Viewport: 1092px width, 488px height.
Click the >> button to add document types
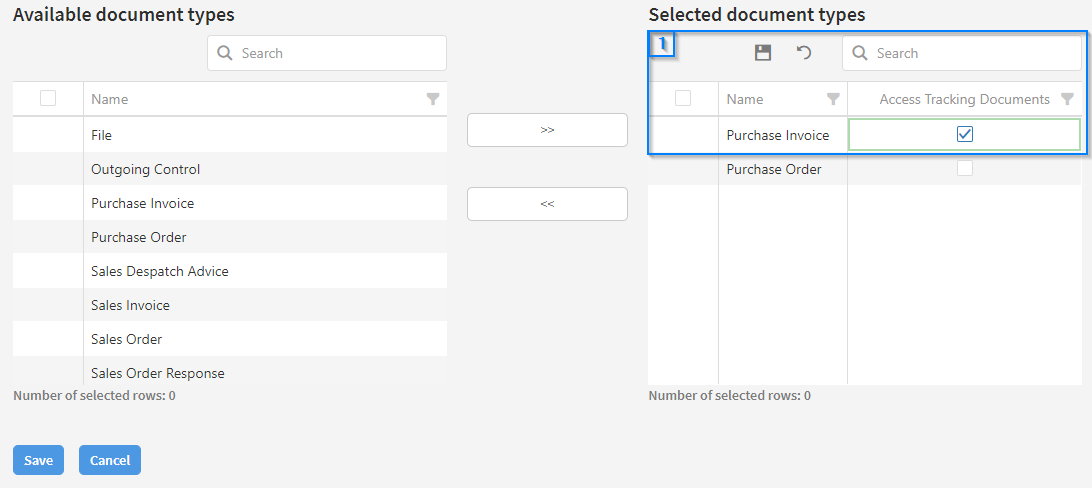click(547, 130)
